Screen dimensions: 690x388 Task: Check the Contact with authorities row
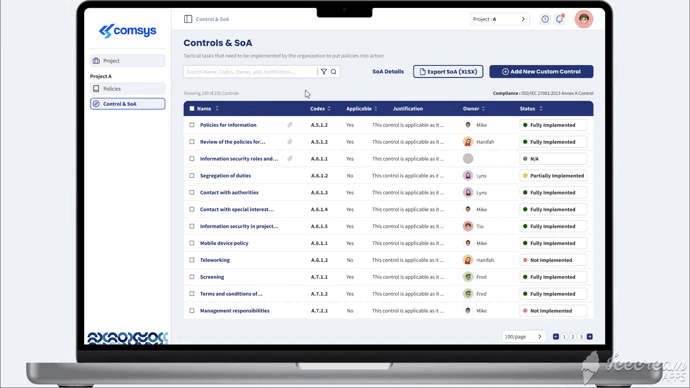click(192, 192)
